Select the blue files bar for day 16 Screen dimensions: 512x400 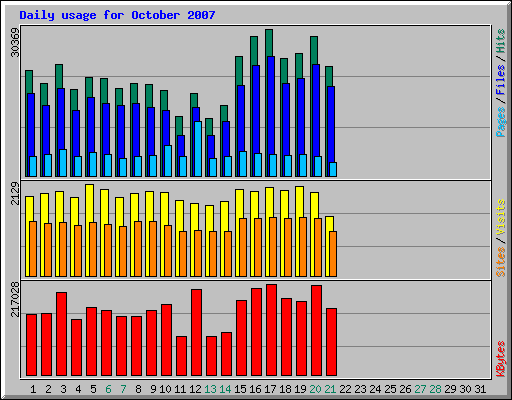click(x=256, y=109)
